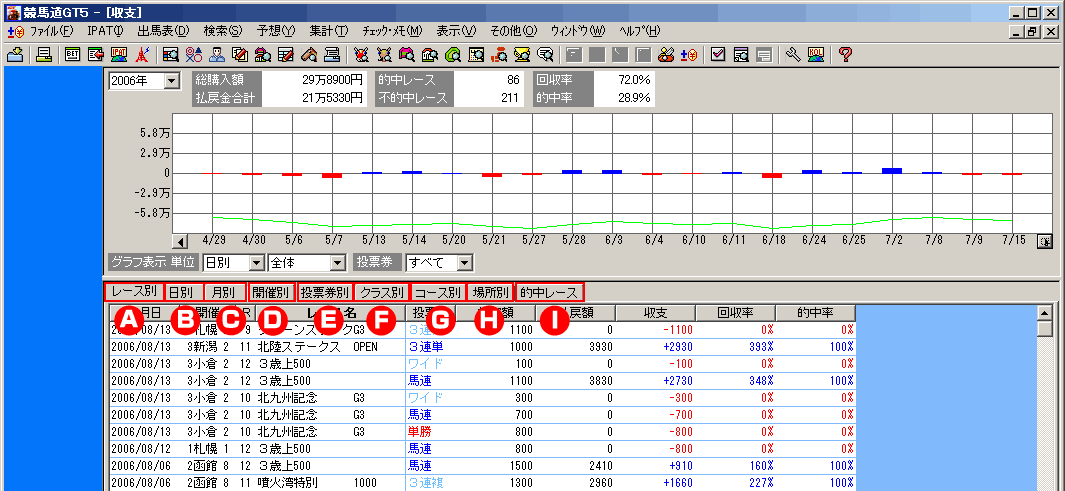
Task: Expand the 日別 graph unit dropdown
Action: [255, 263]
